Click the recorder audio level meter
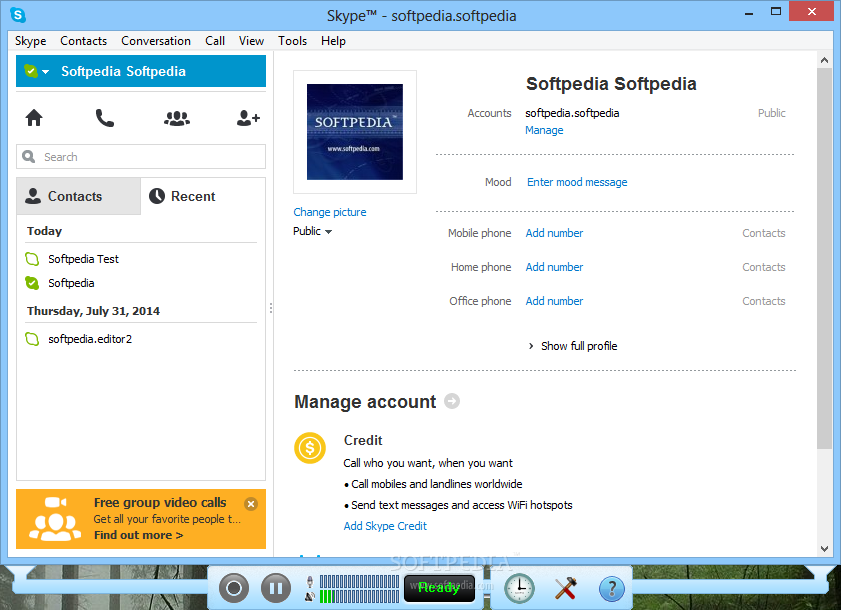 pyautogui.click(x=359, y=589)
